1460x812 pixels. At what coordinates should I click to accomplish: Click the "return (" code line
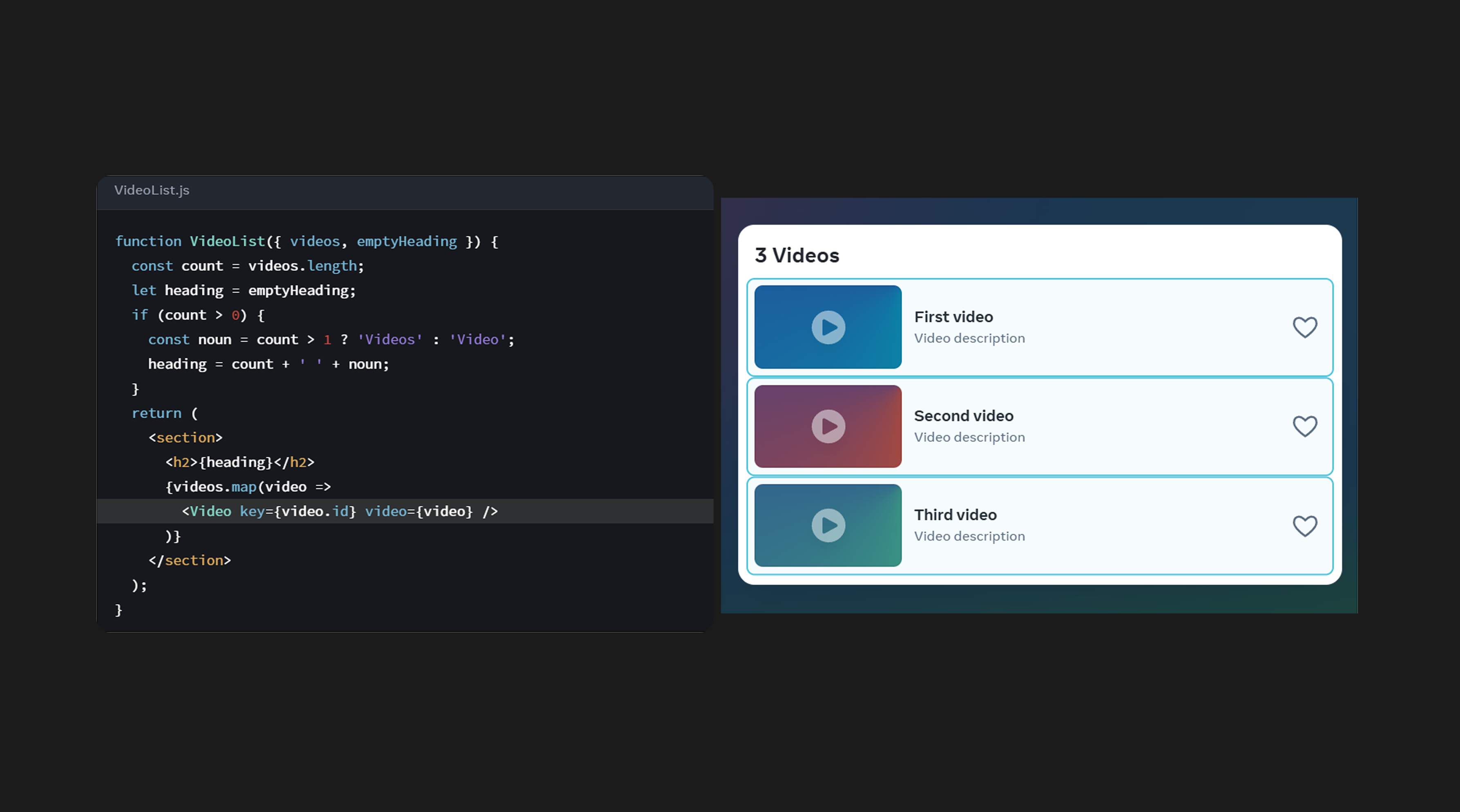coord(165,413)
